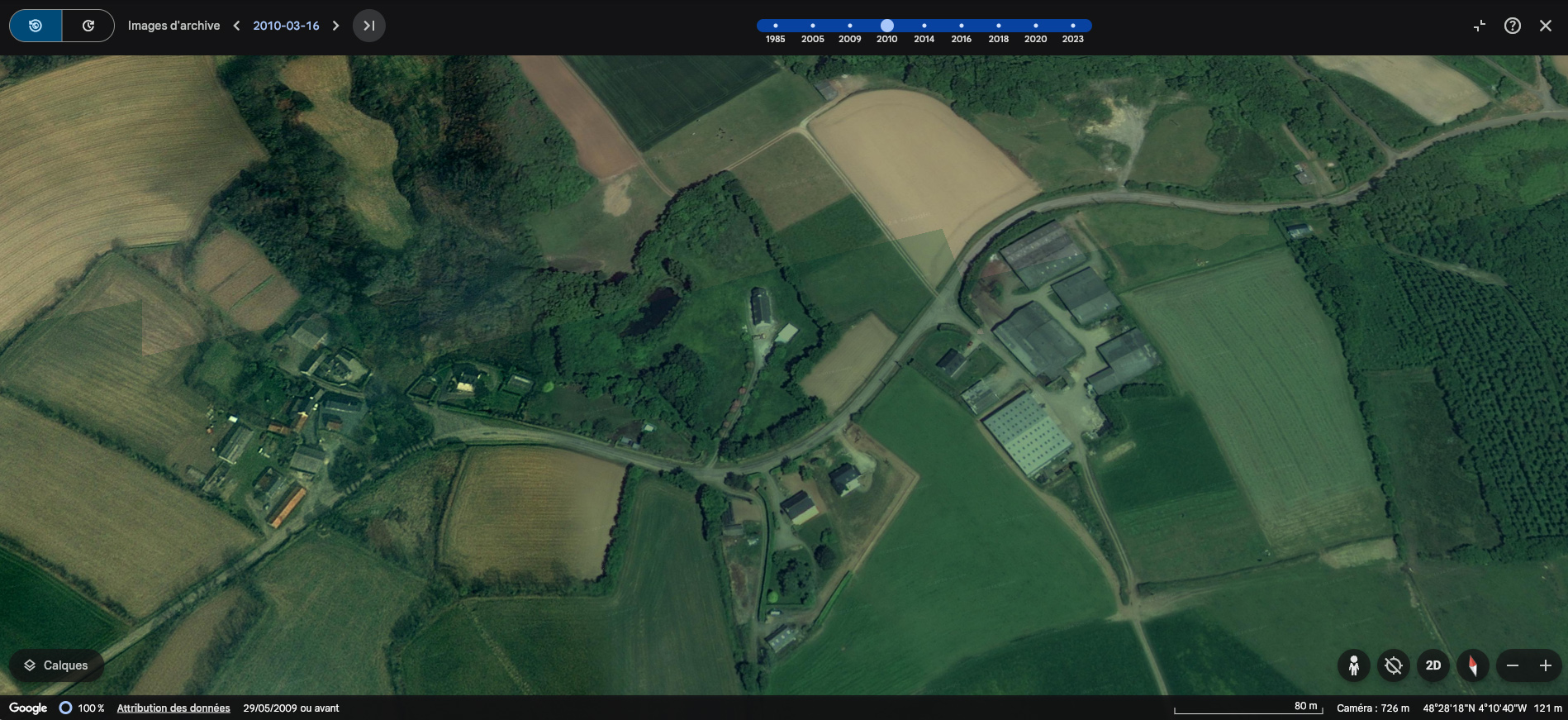This screenshot has height=720, width=1568.
Task: Select the 2005 point on timeline
Action: [812, 26]
